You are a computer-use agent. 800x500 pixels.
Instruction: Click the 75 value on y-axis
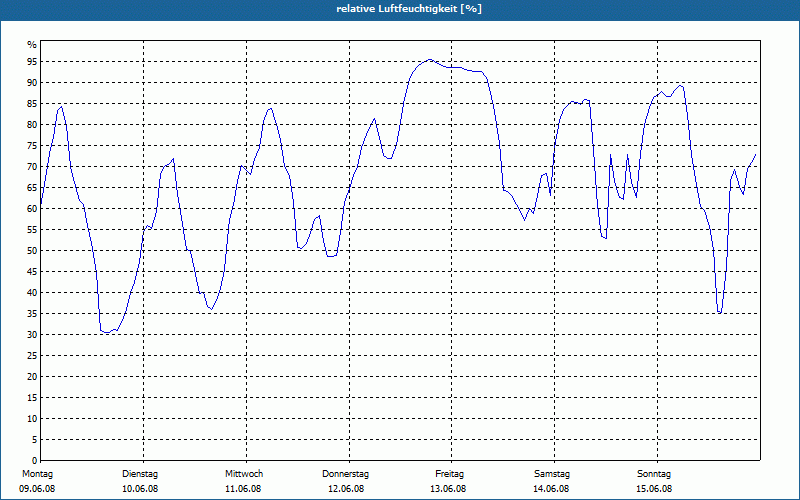click(x=32, y=146)
